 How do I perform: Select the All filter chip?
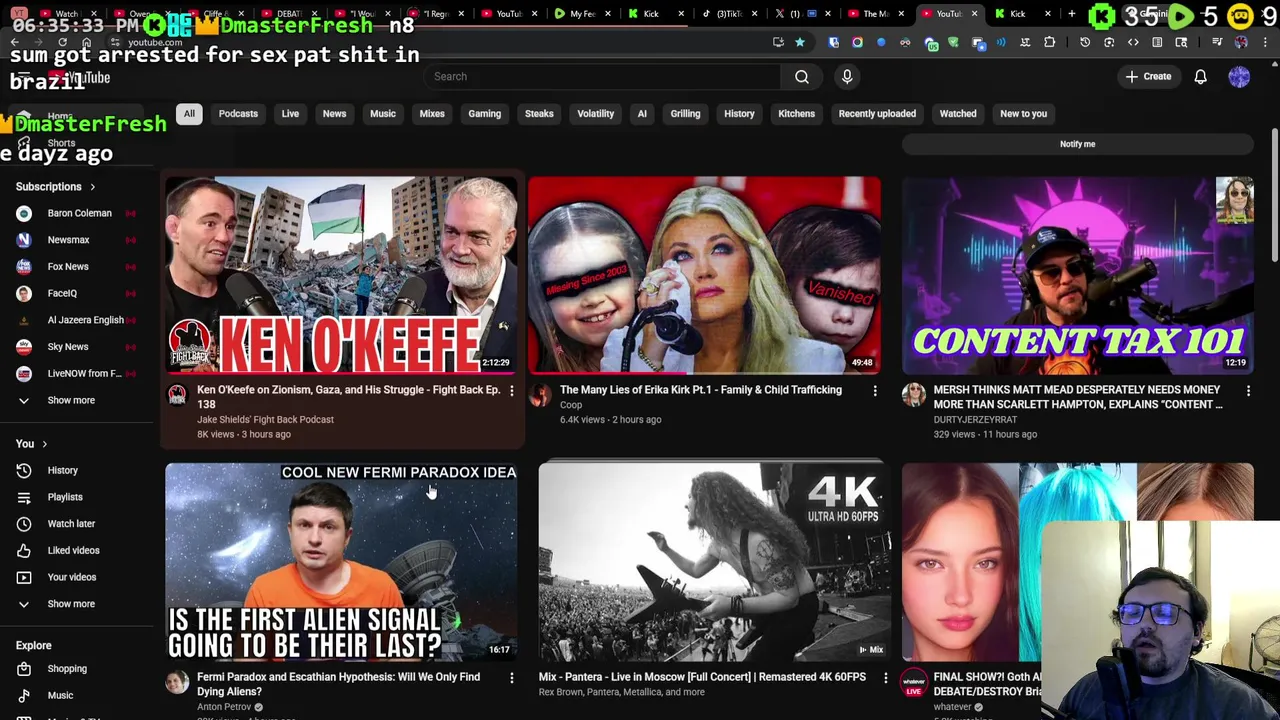(189, 114)
